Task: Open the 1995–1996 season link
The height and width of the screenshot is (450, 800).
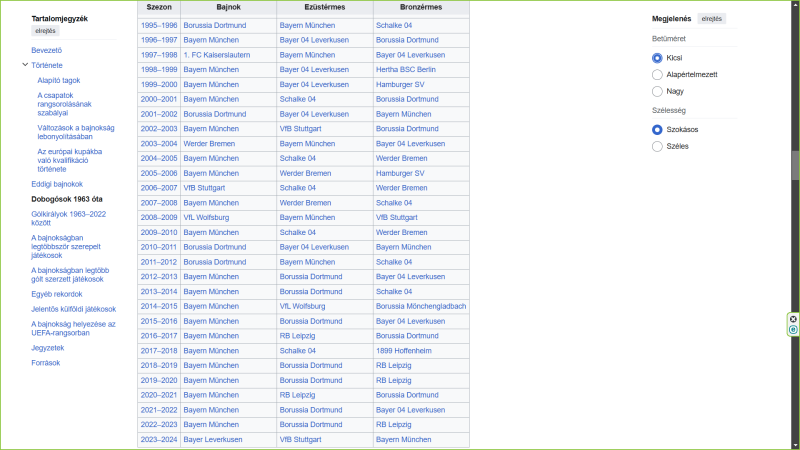Action: click(x=159, y=25)
